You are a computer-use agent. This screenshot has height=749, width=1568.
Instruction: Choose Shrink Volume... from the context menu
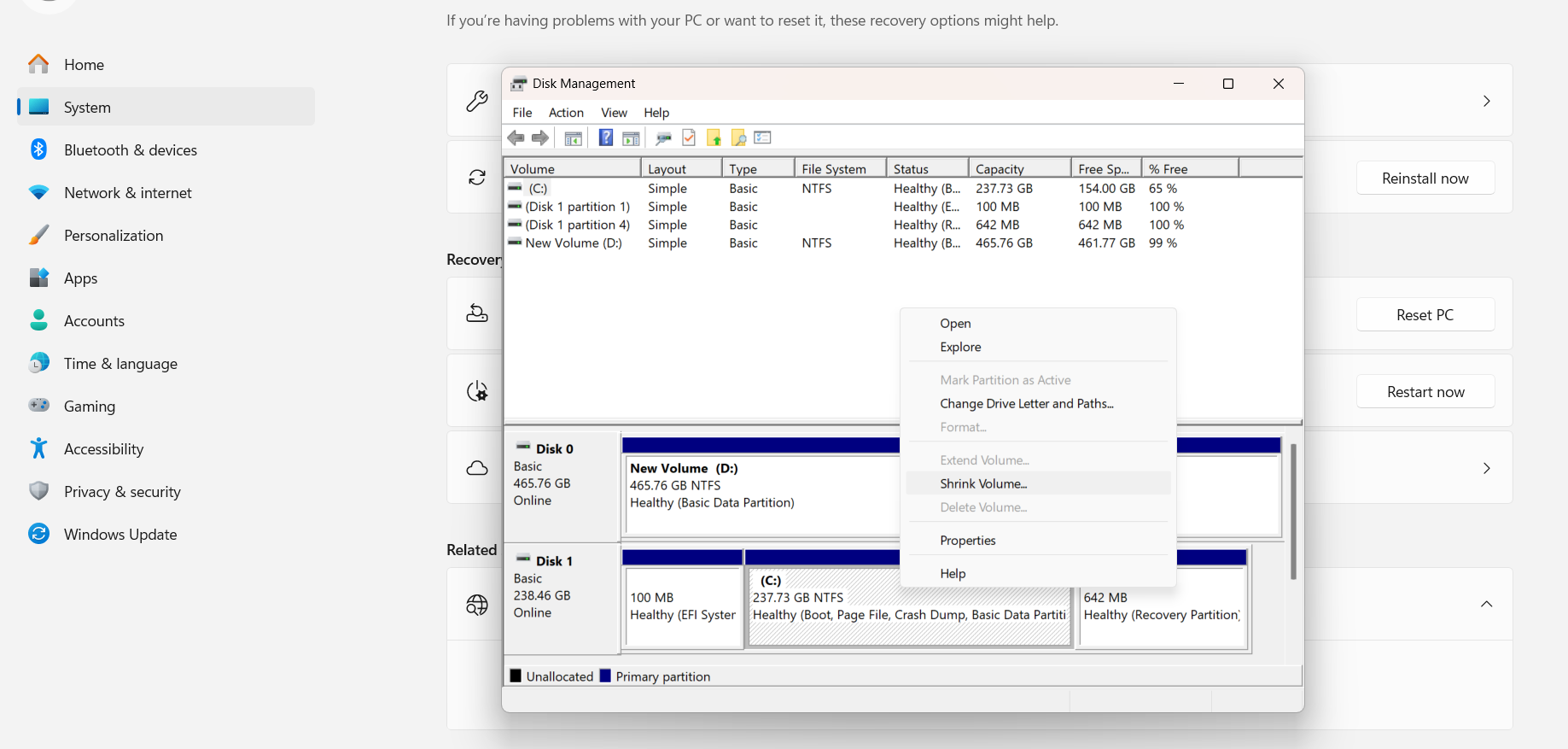point(1038,483)
